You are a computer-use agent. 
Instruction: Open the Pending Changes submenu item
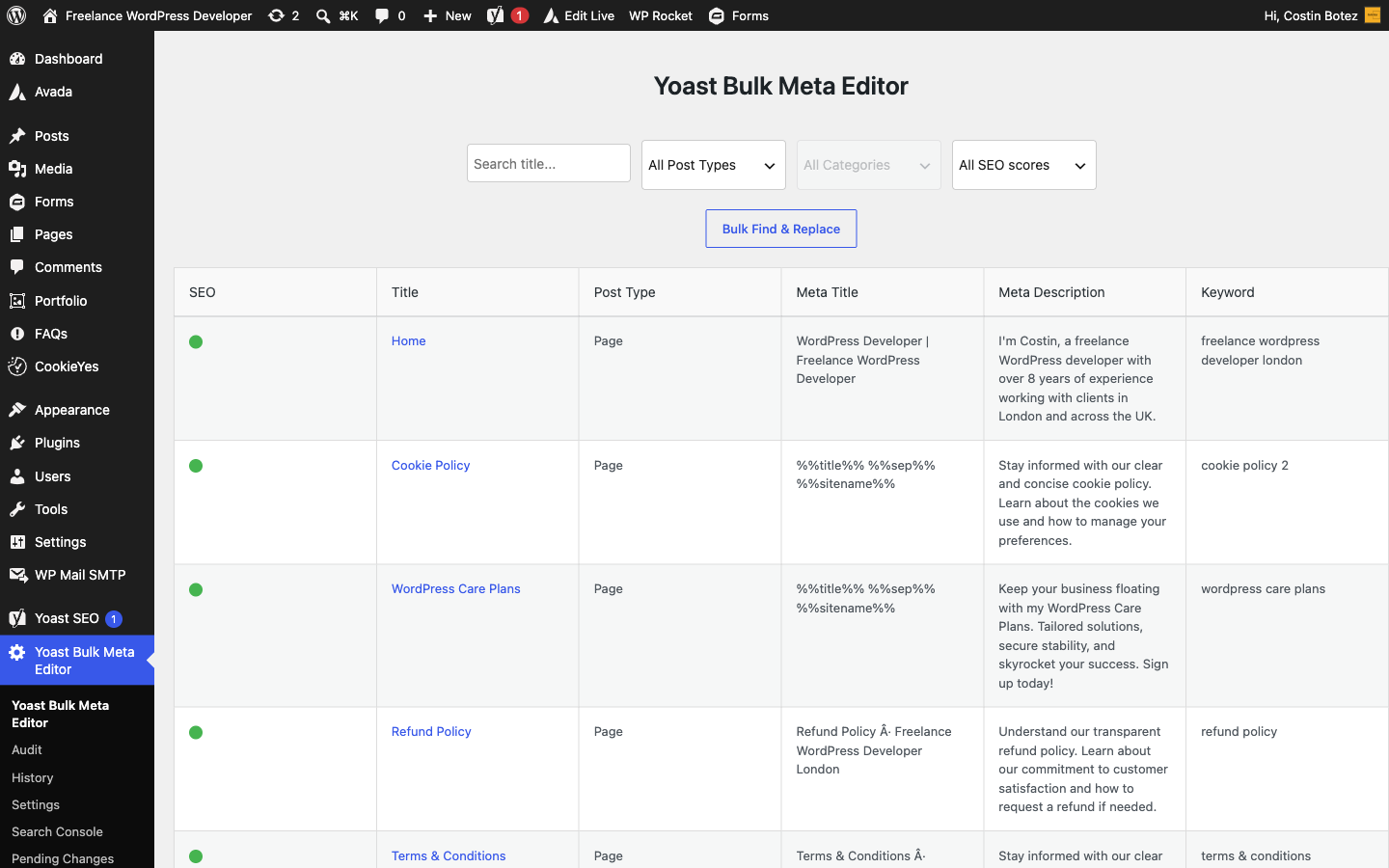(x=63, y=858)
